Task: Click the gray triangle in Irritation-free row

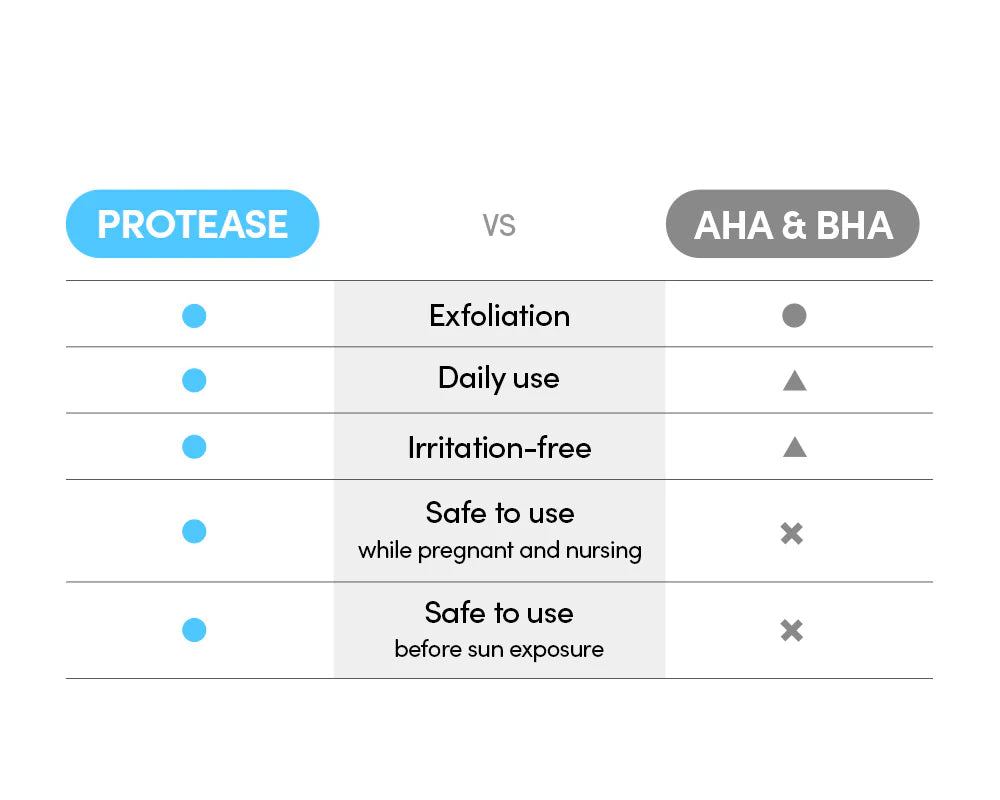Action: (x=794, y=446)
